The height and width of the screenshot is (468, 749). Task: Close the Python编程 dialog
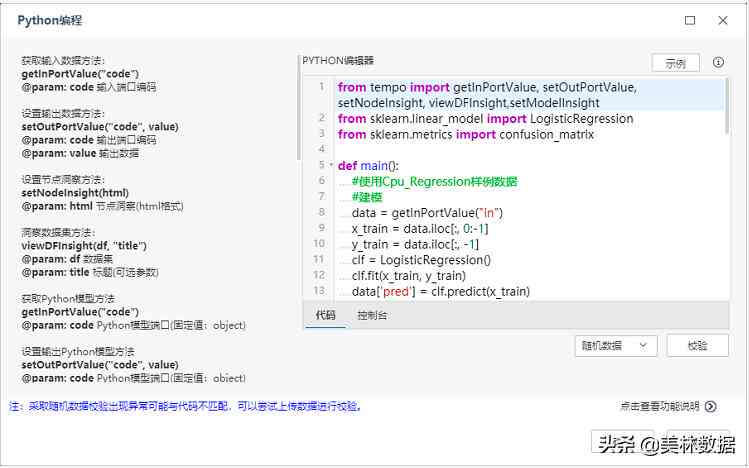(723, 21)
